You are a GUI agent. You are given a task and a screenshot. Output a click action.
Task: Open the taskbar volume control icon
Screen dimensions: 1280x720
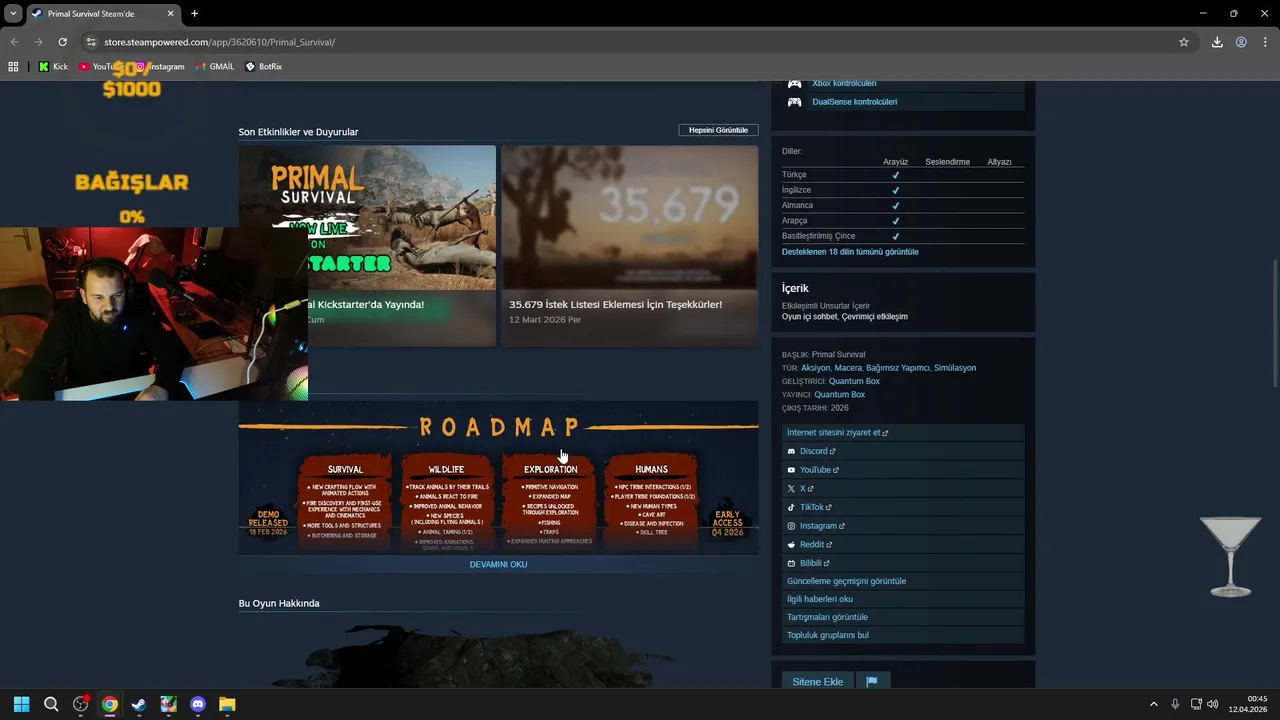(x=1215, y=704)
